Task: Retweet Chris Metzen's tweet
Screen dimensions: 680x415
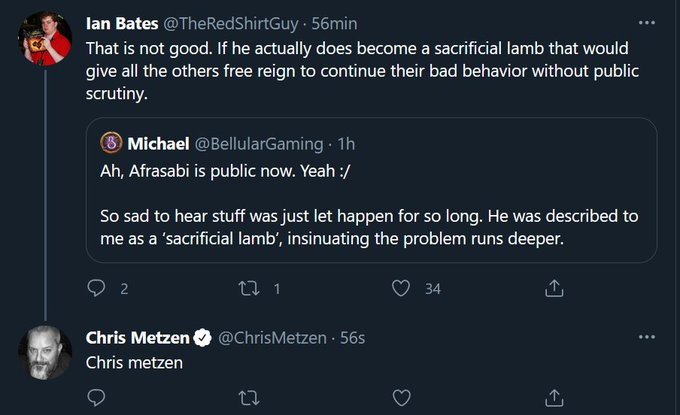Action: (x=250, y=398)
